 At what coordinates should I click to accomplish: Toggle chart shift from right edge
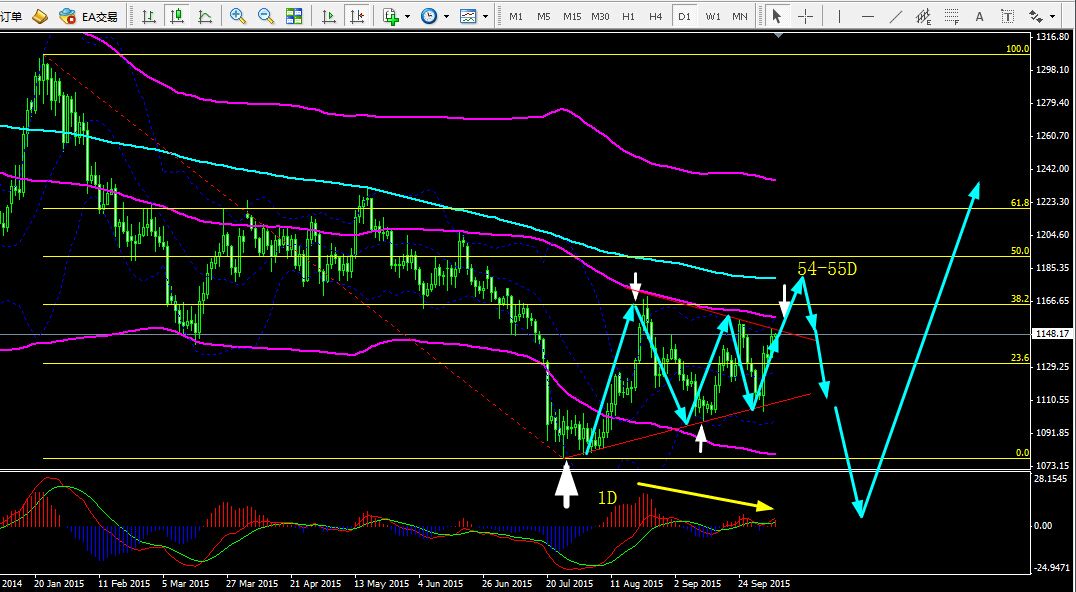click(x=356, y=16)
